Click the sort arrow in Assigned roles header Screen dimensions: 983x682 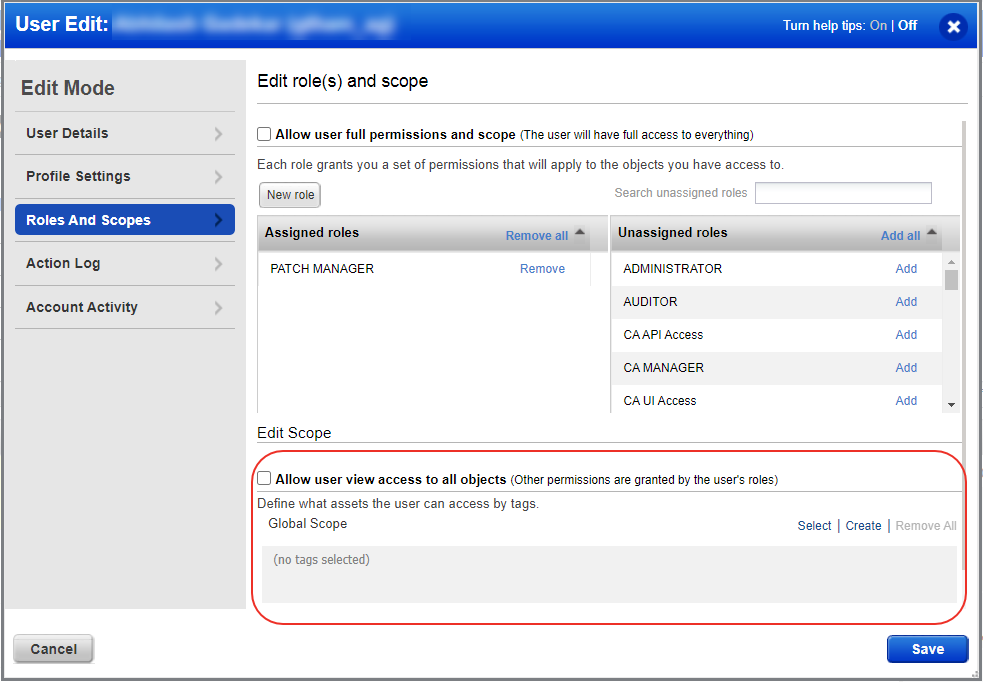[580, 233]
